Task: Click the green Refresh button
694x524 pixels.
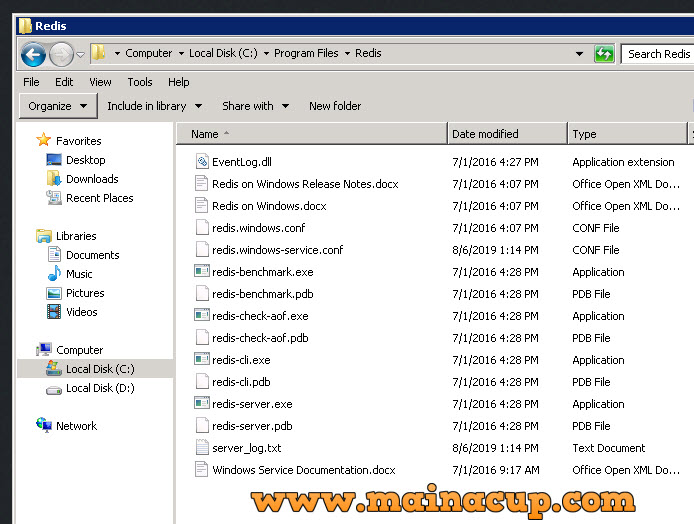Action: point(604,54)
